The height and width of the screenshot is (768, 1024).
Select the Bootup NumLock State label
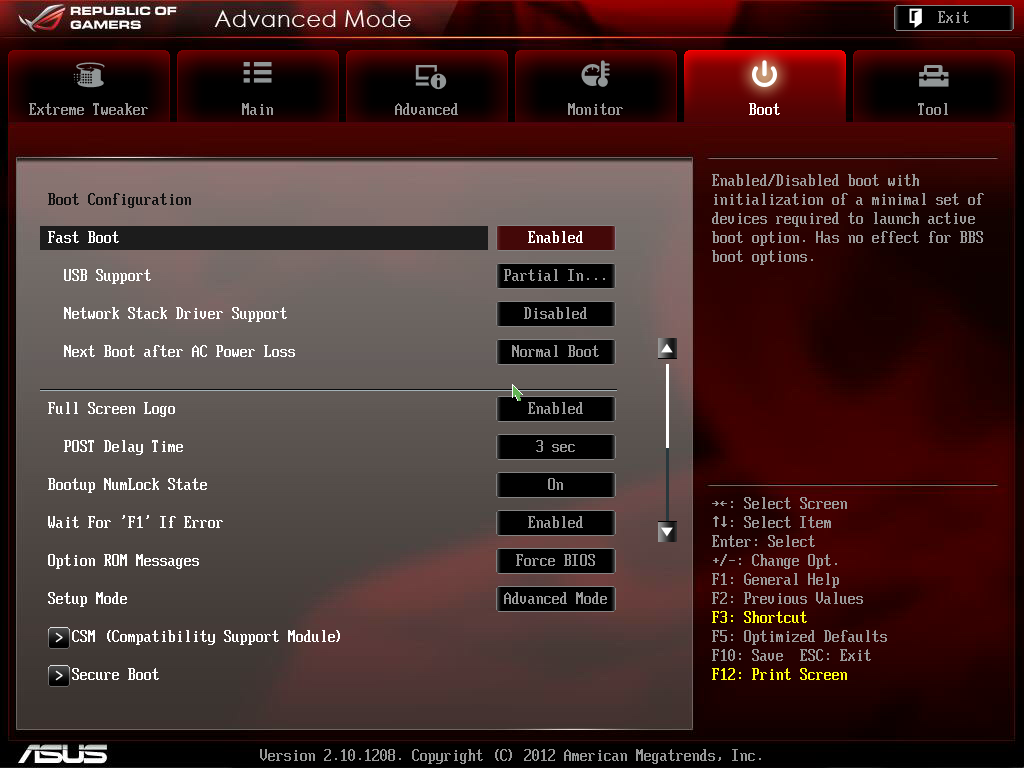pos(127,485)
